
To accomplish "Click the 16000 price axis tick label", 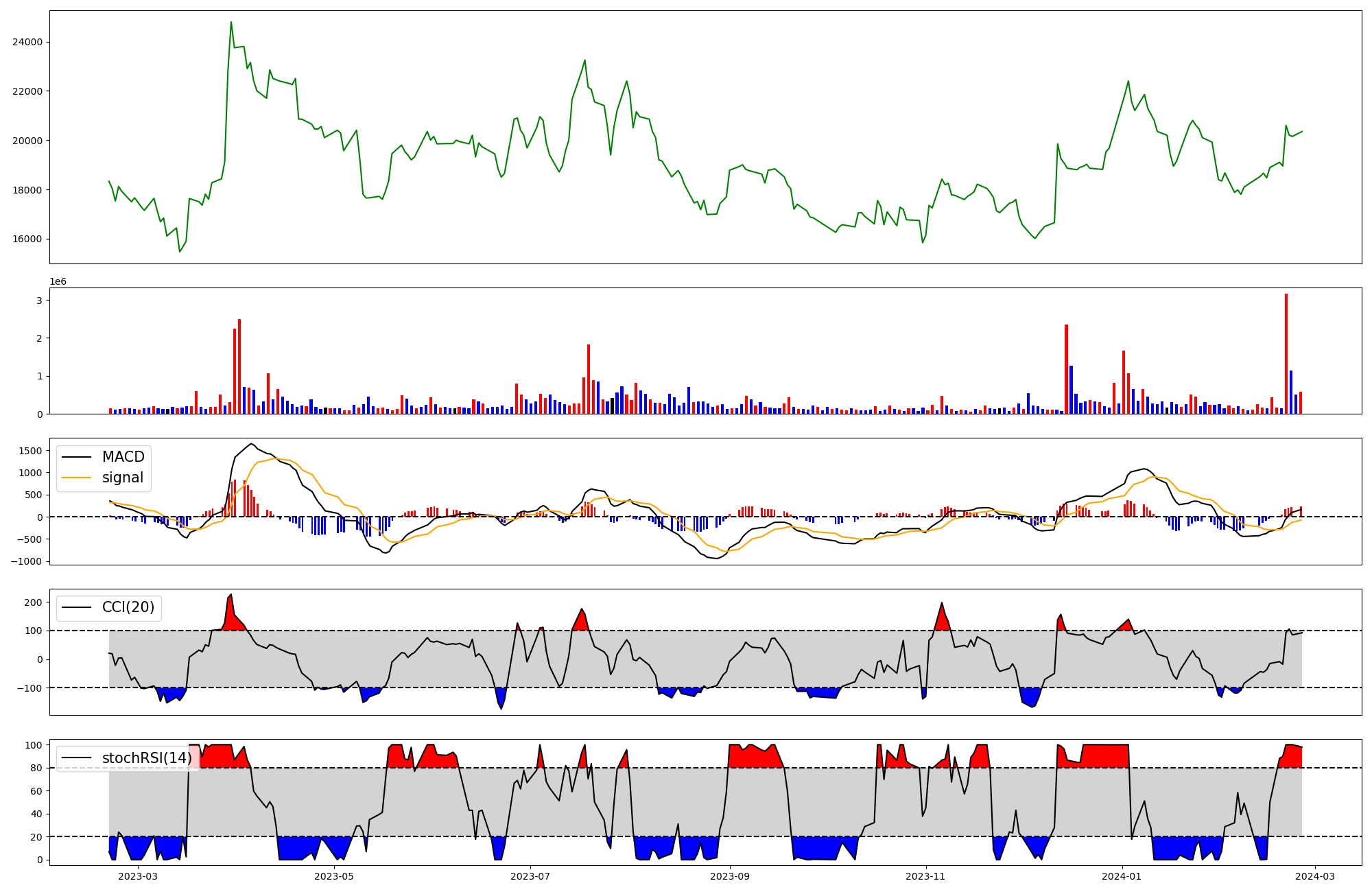I will [x=27, y=239].
